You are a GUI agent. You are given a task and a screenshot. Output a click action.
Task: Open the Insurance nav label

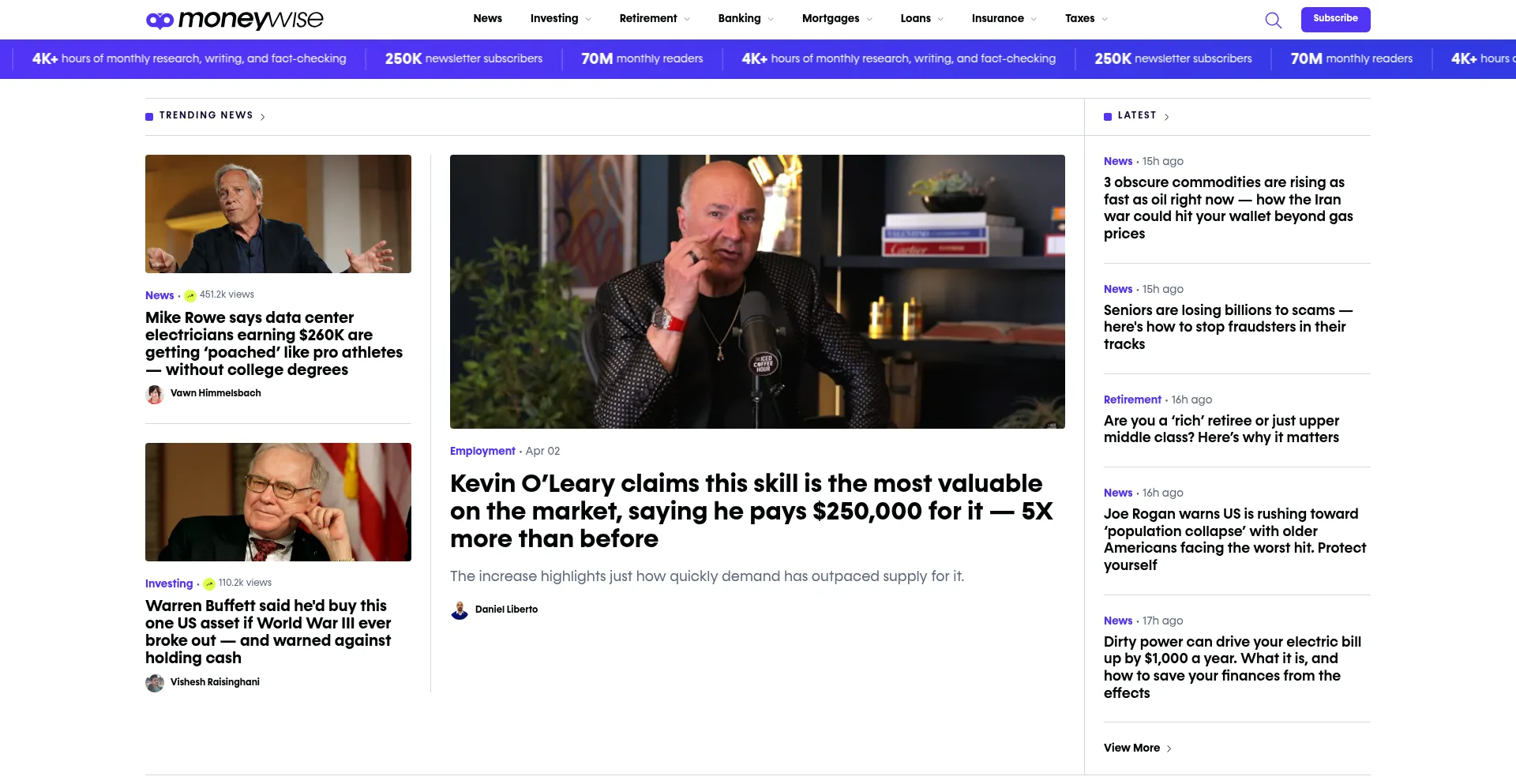(997, 19)
